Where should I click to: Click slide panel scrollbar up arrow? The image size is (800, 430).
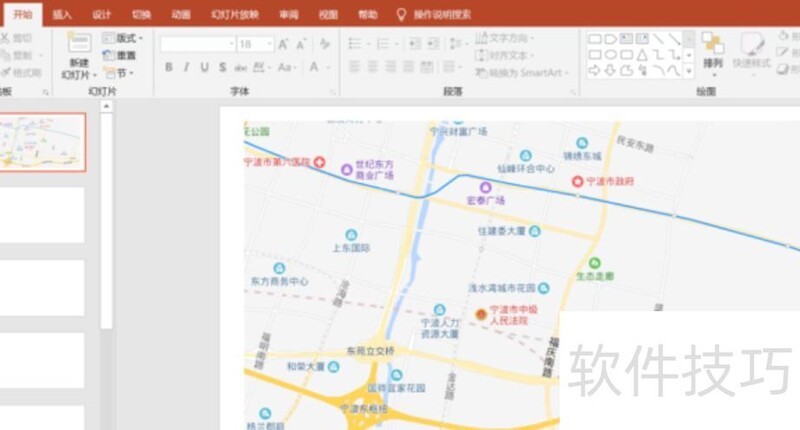click(106, 106)
